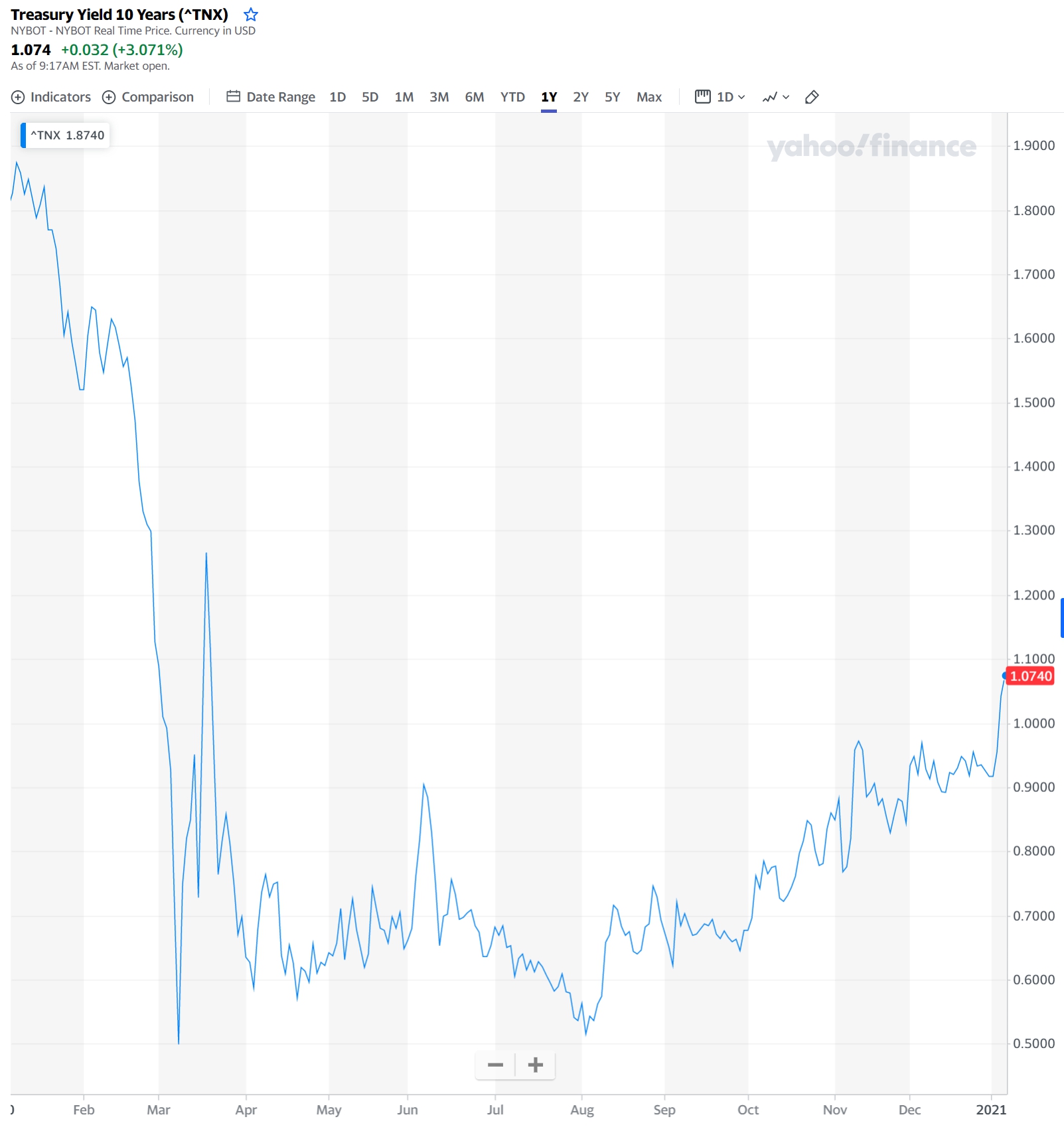
Task: Click the star icon to follow ^TNX
Action: click(x=250, y=15)
